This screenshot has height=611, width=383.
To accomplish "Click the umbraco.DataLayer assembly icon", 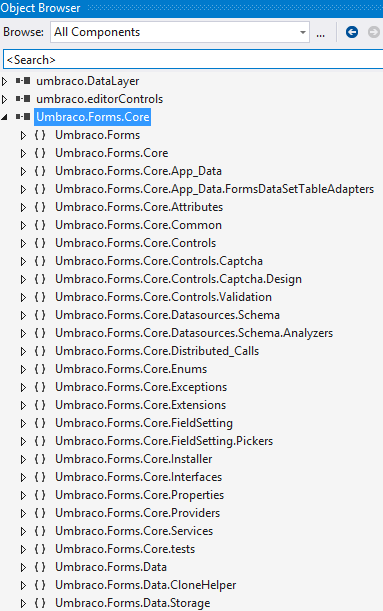I will click(x=23, y=81).
